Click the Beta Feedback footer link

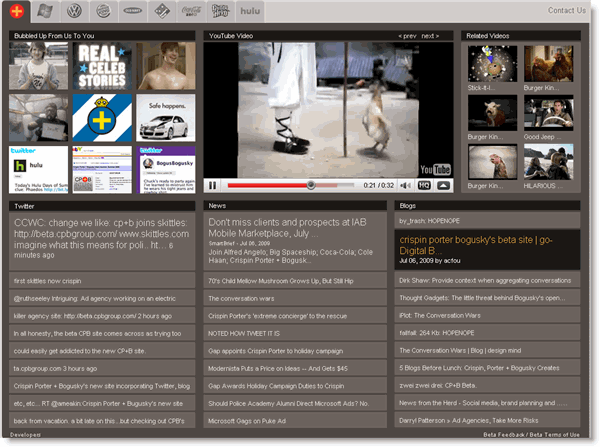pos(504,435)
